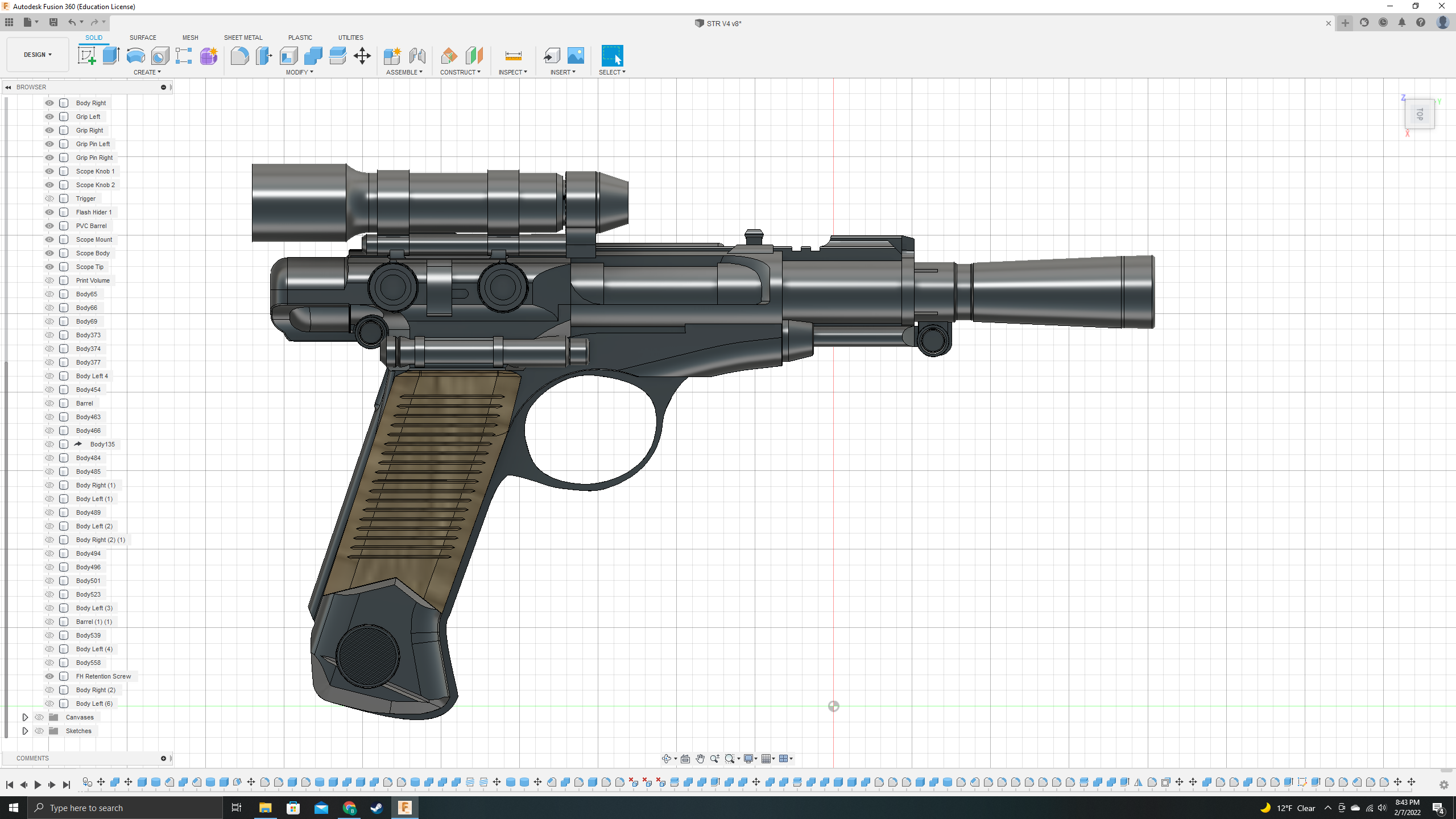Select the Pan hand tool
The image size is (1456, 819).
point(700,759)
